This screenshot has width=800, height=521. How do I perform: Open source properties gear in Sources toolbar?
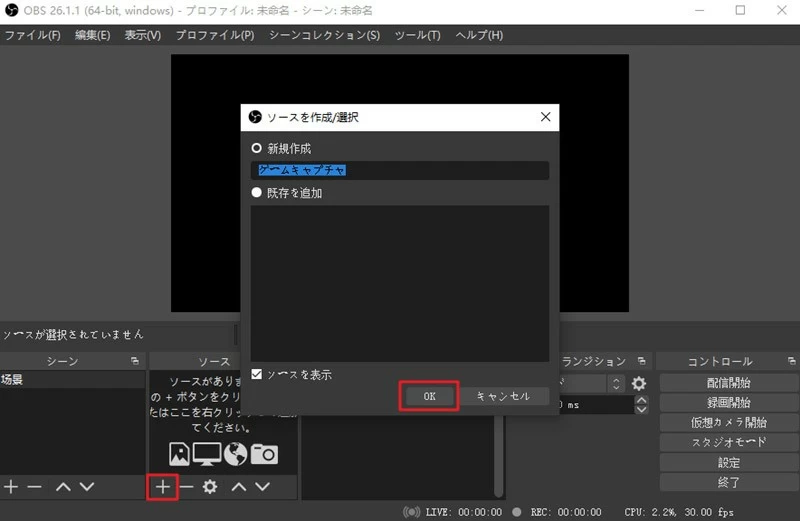(x=210, y=487)
